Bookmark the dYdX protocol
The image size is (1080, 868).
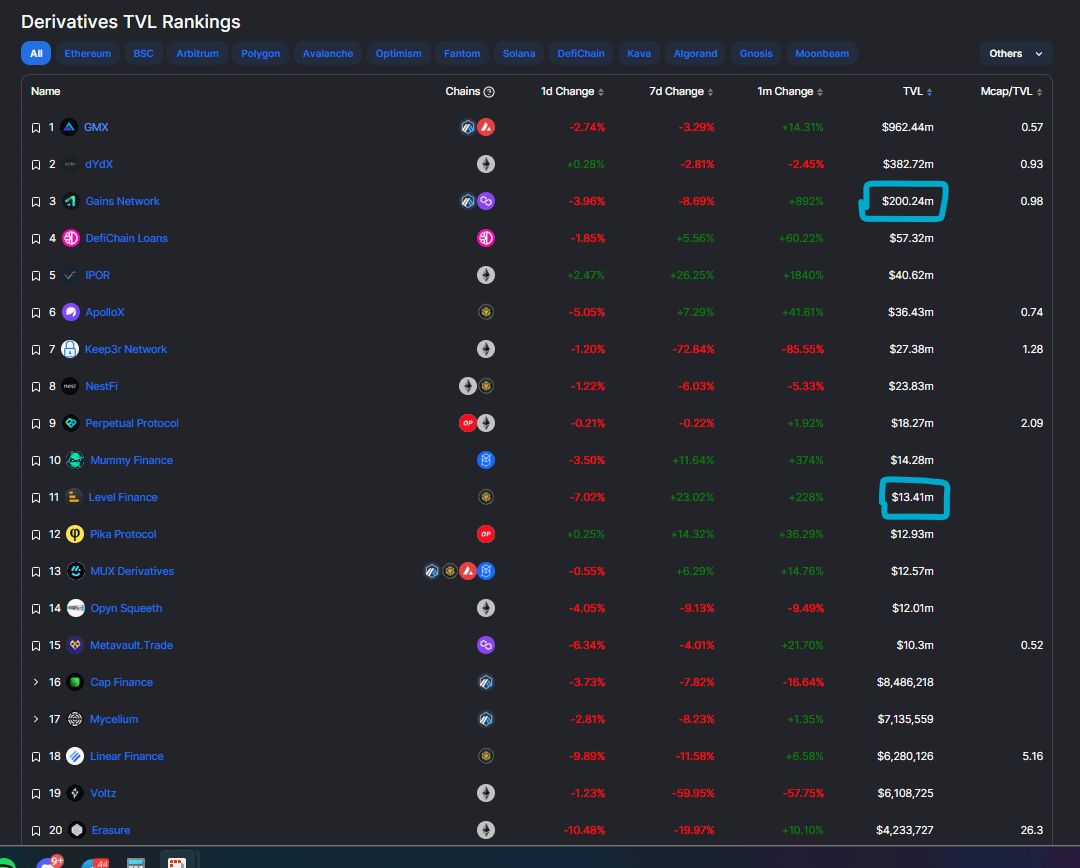(x=36, y=164)
